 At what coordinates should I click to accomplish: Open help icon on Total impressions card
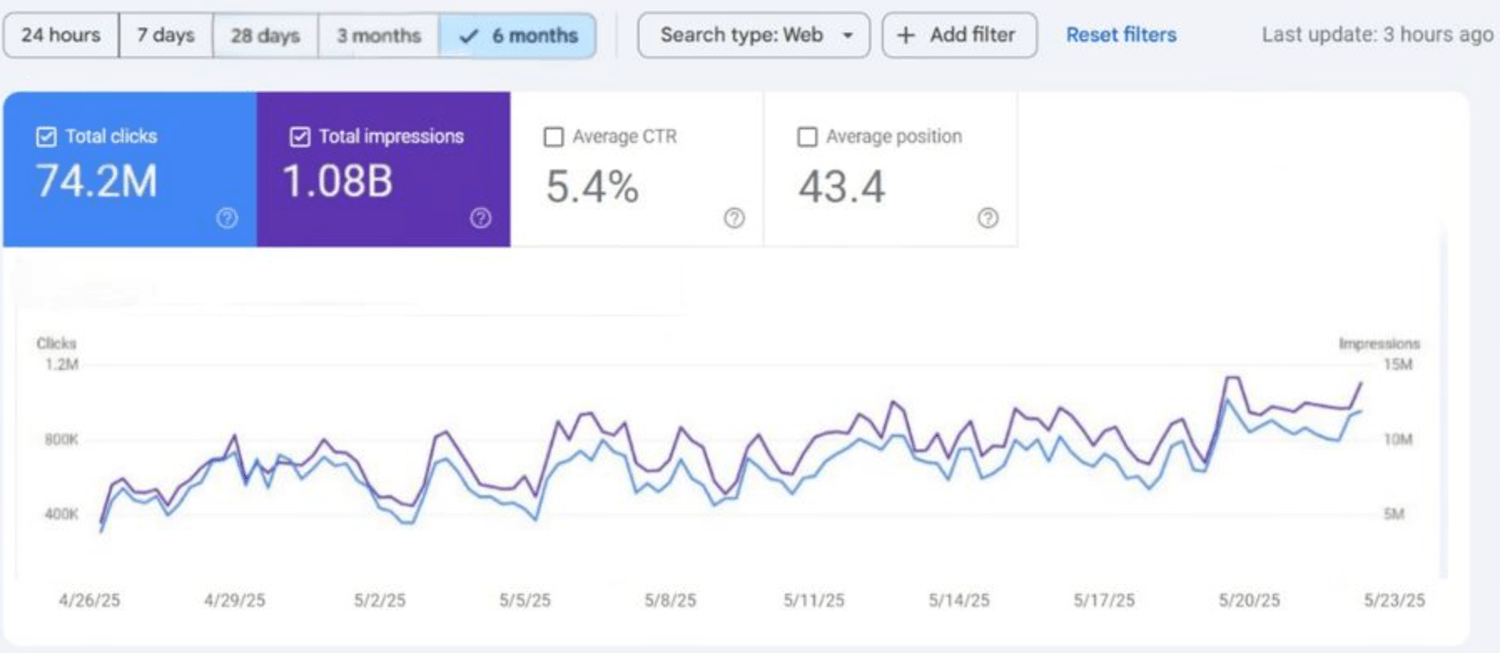point(481,218)
